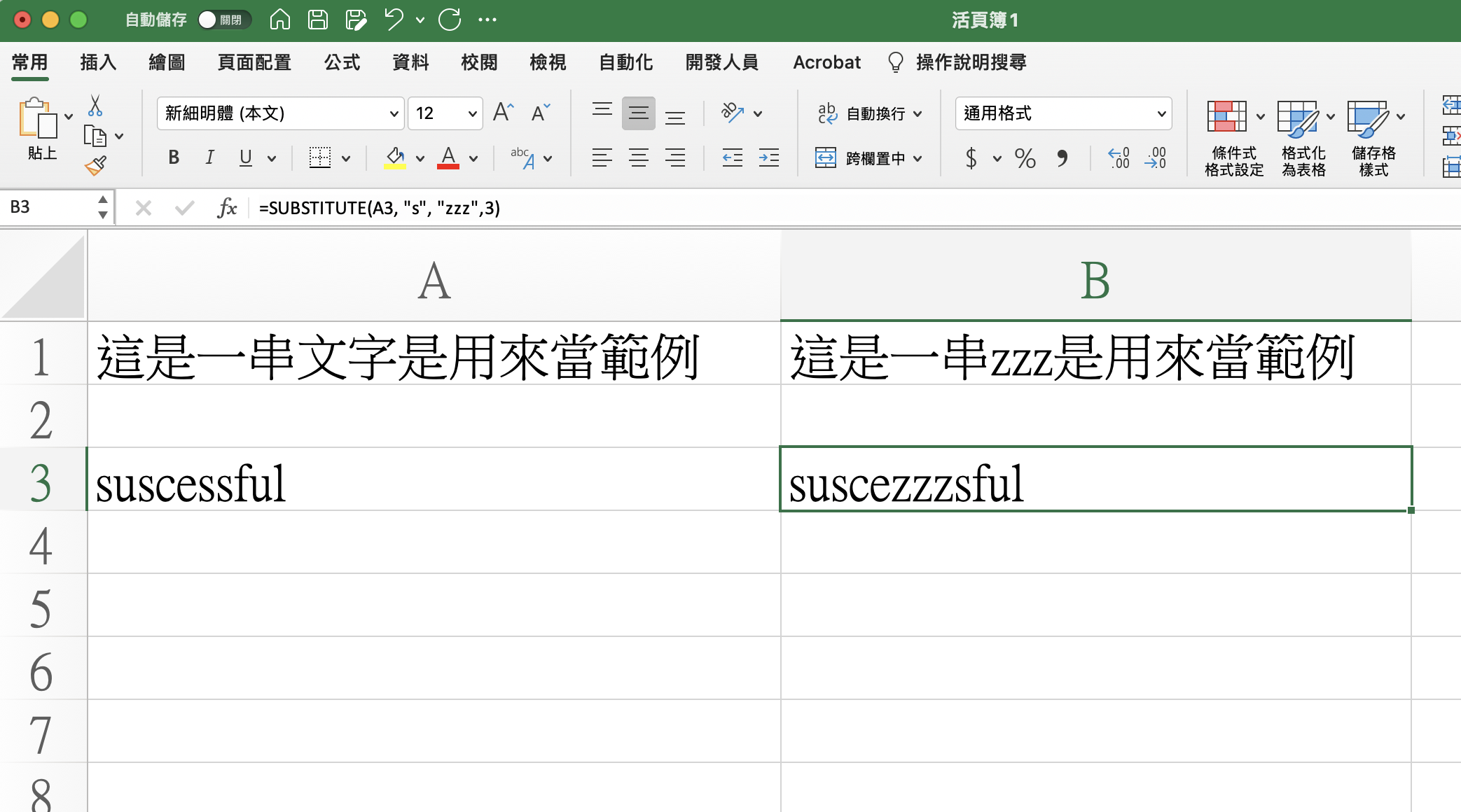Click the Insert Function fx icon

(227, 208)
